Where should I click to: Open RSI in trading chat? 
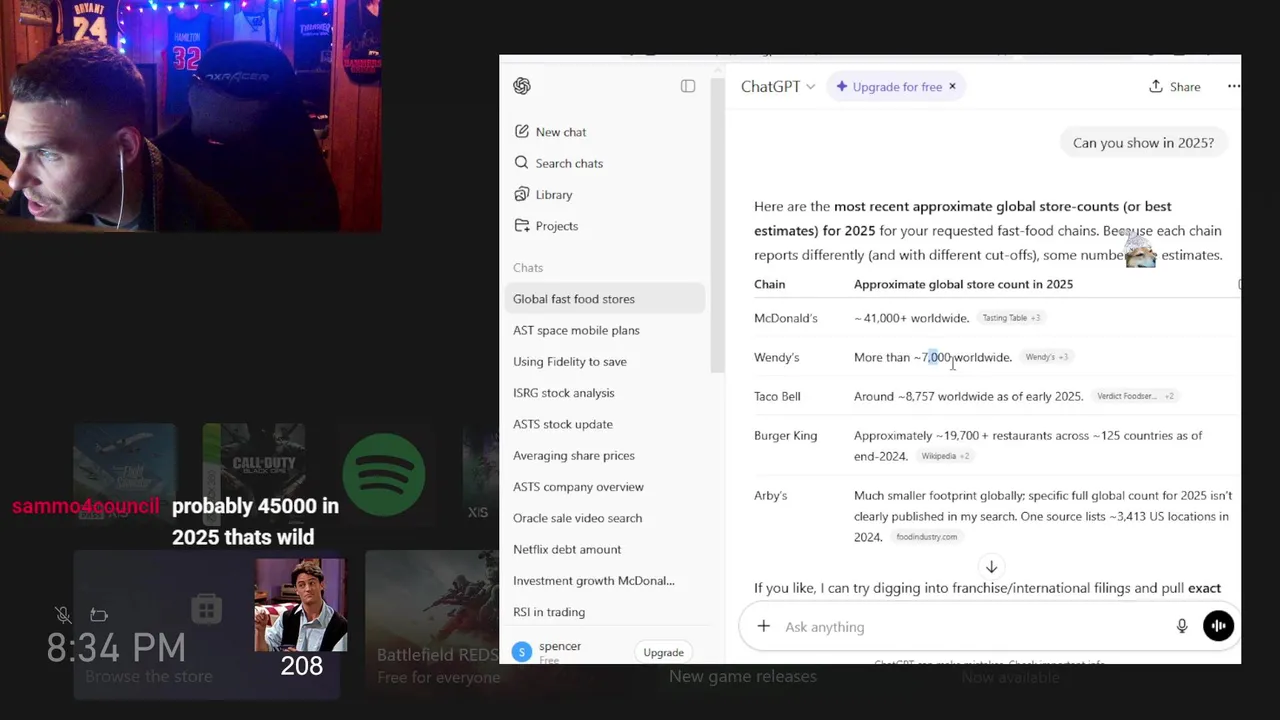tap(605, 612)
